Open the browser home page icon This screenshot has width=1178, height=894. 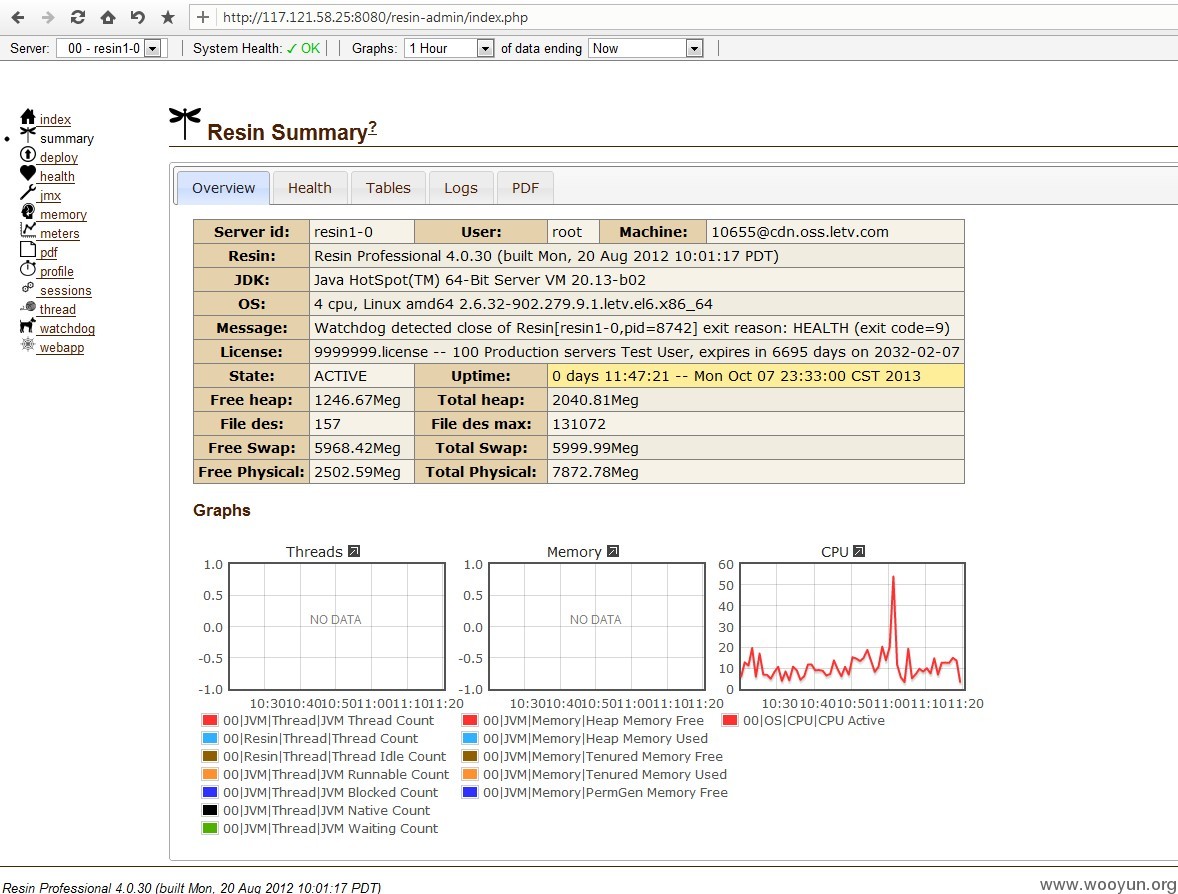(x=108, y=17)
